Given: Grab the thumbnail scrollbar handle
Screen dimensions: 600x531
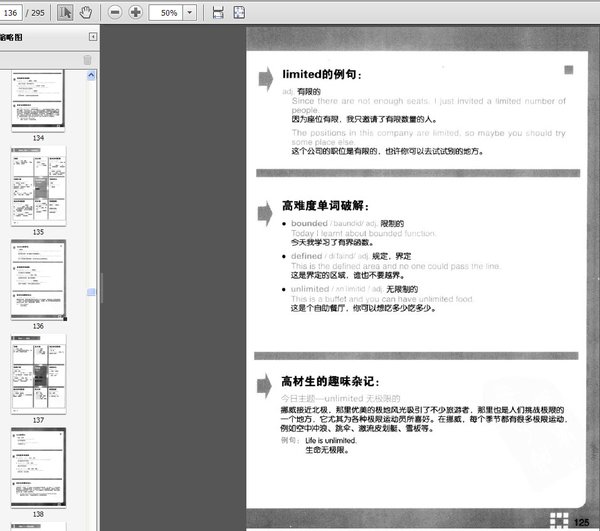Looking at the screenshot, I should point(91,292).
